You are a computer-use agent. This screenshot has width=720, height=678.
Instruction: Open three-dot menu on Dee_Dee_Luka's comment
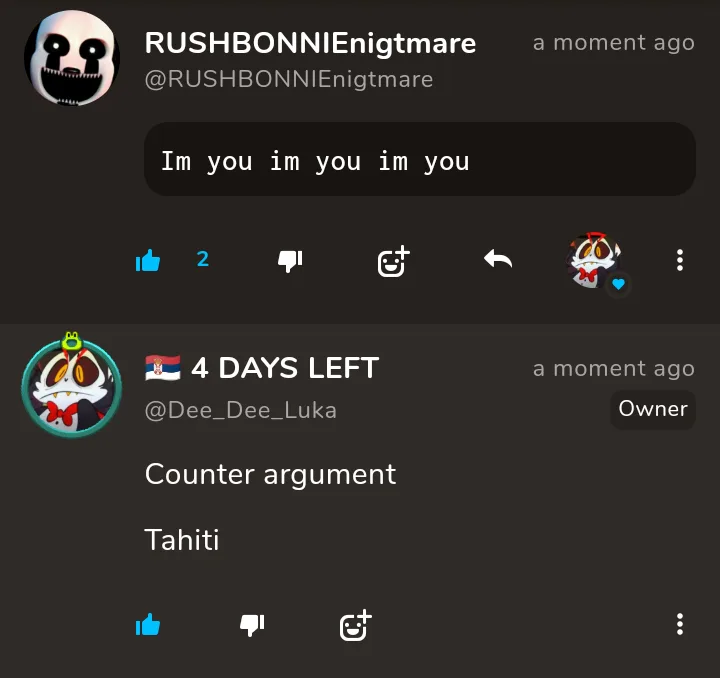tap(680, 624)
